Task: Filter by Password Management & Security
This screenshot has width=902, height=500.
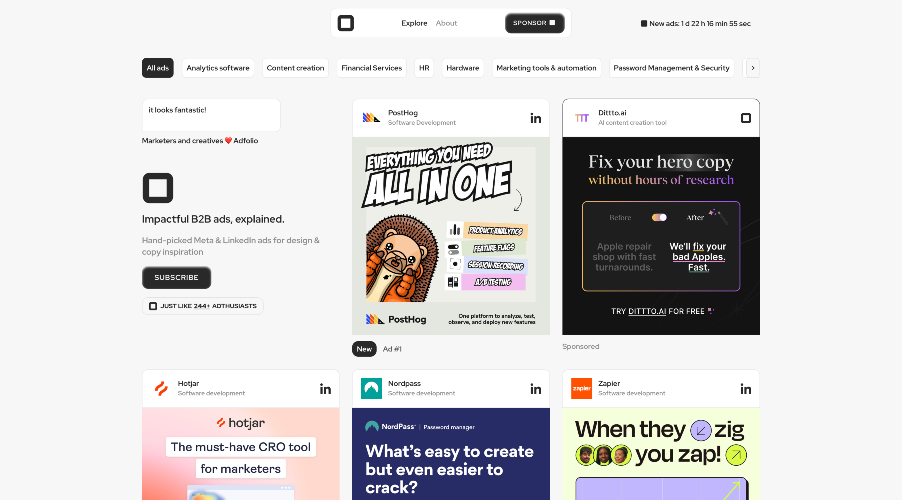Action: click(671, 68)
